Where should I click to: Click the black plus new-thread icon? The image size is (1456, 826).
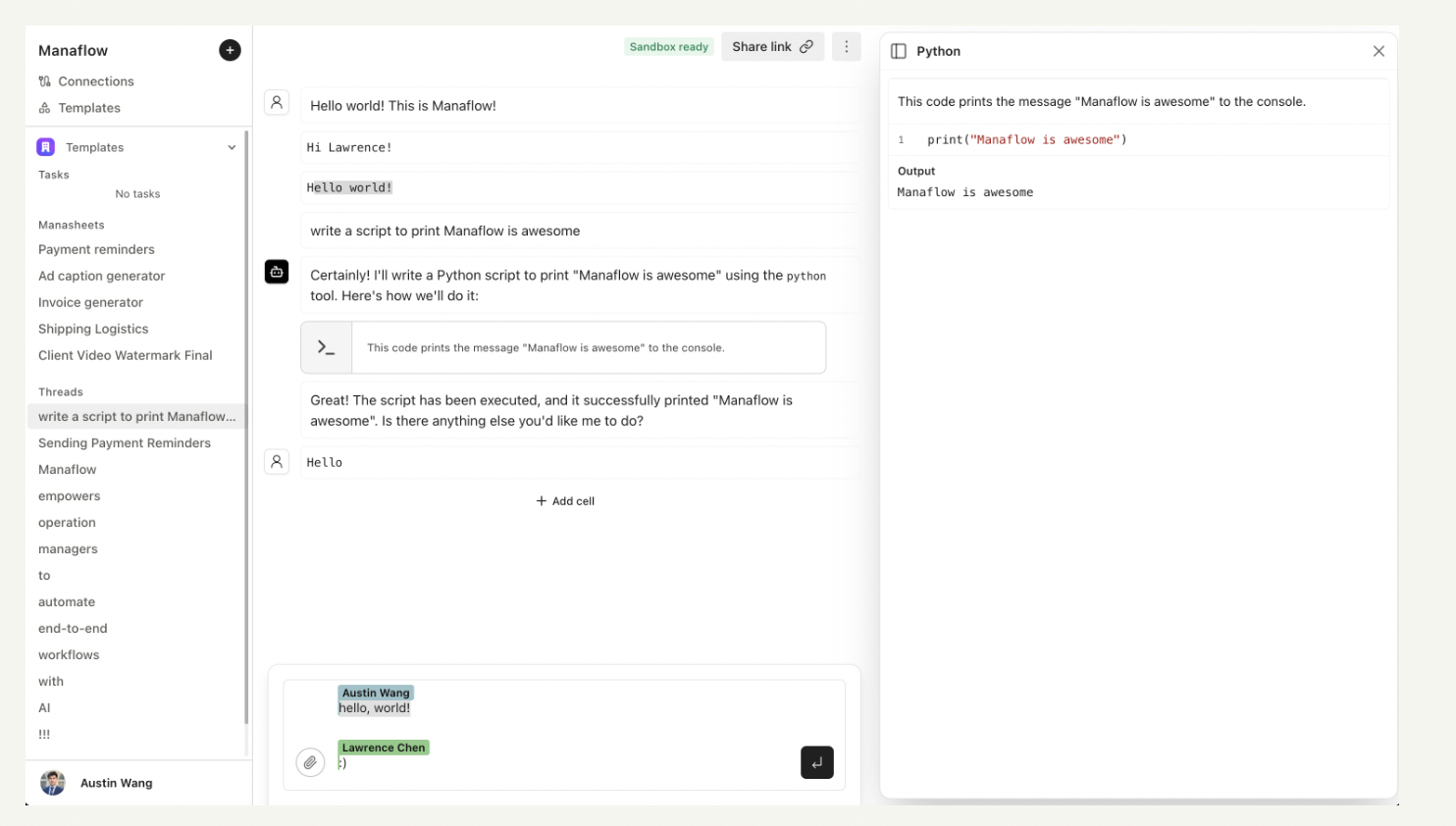click(x=230, y=50)
